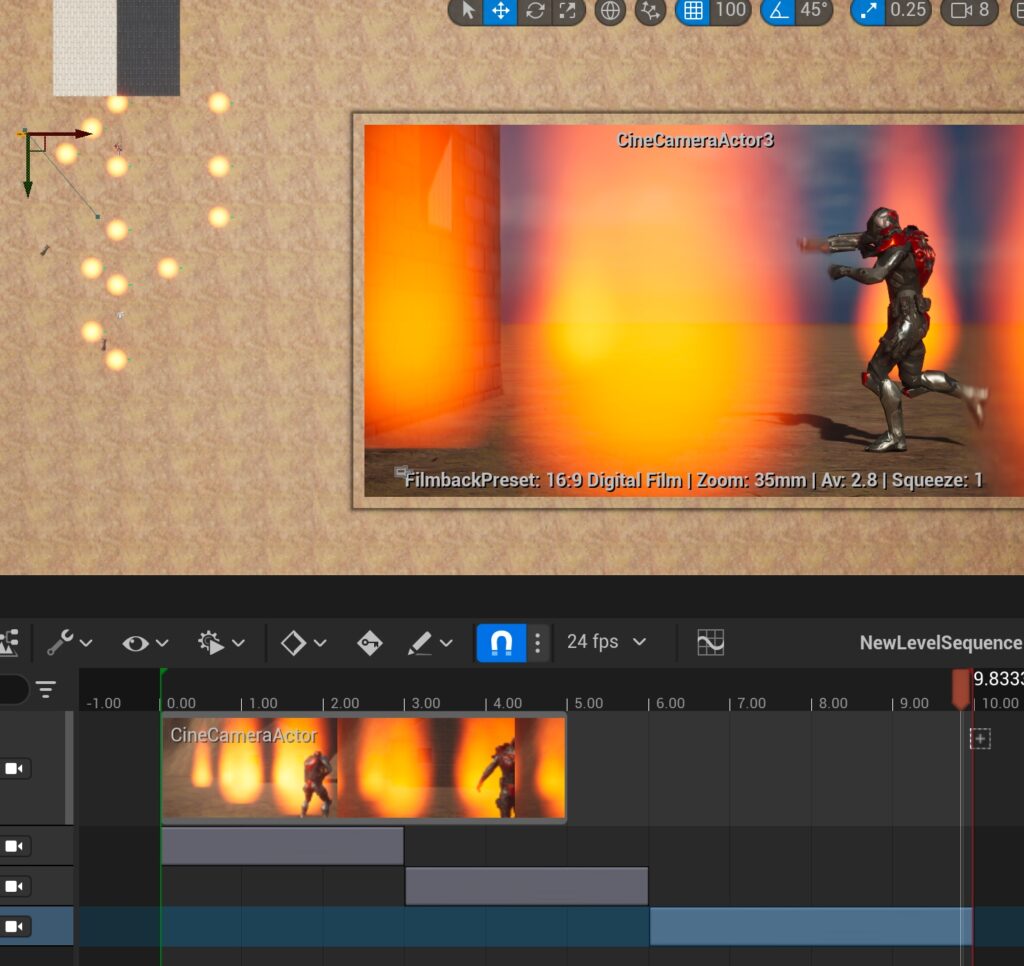Viewport: 1024px width, 966px height.
Task: Open the track filter menu icon
Action: point(46,689)
